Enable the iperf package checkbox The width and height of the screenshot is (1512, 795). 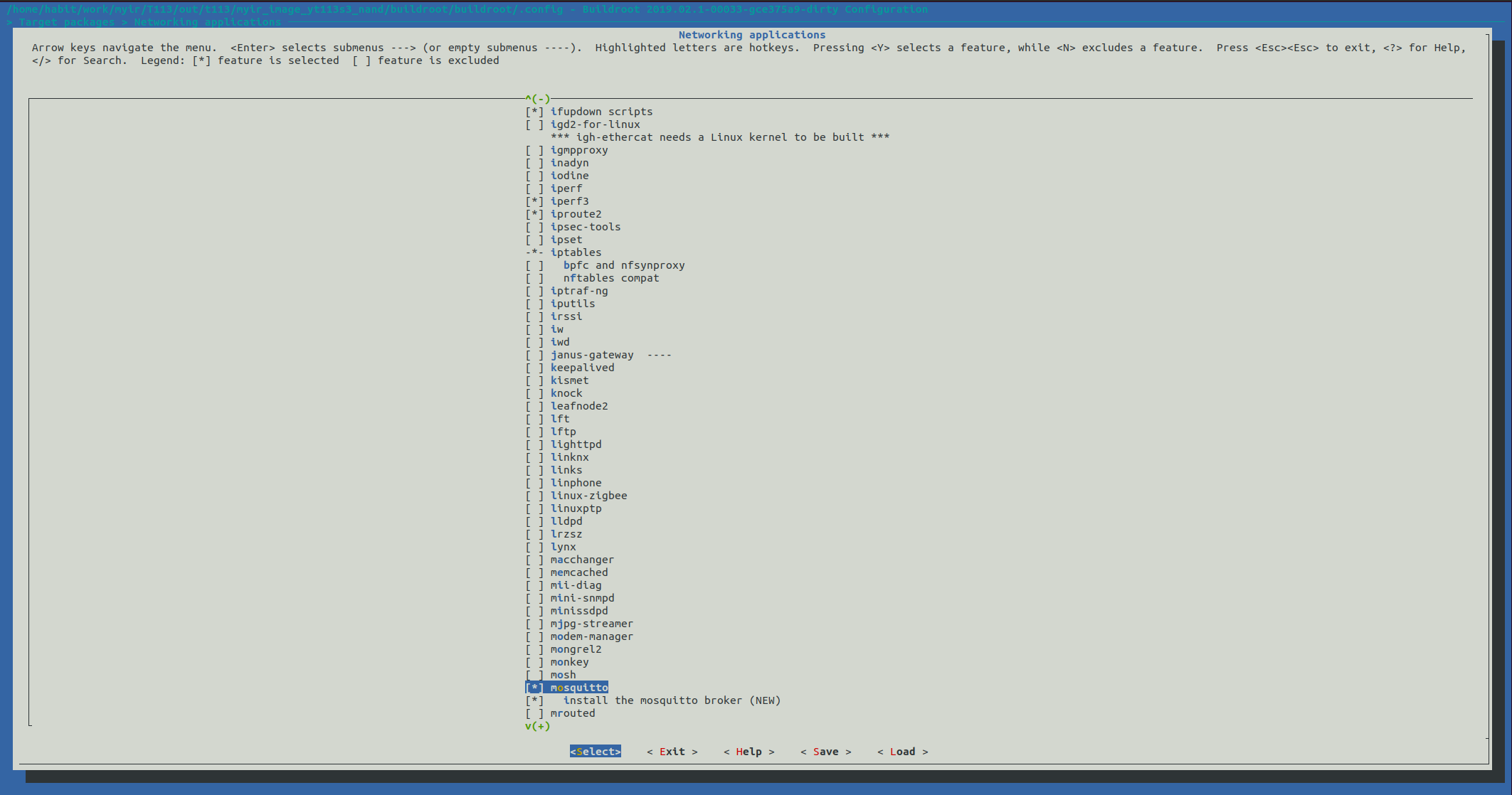534,188
